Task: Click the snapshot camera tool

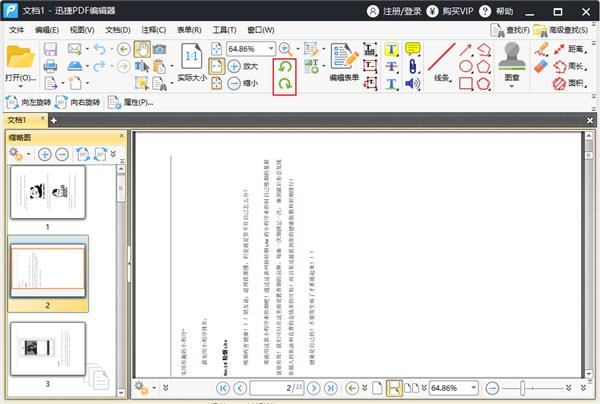Action: click(159, 49)
